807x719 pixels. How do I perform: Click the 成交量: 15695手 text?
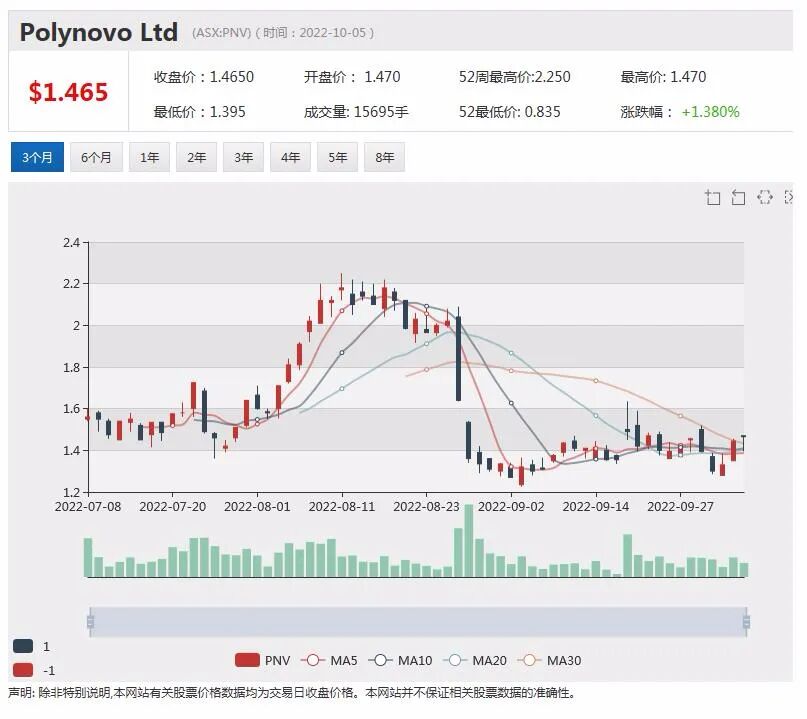tap(356, 112)
